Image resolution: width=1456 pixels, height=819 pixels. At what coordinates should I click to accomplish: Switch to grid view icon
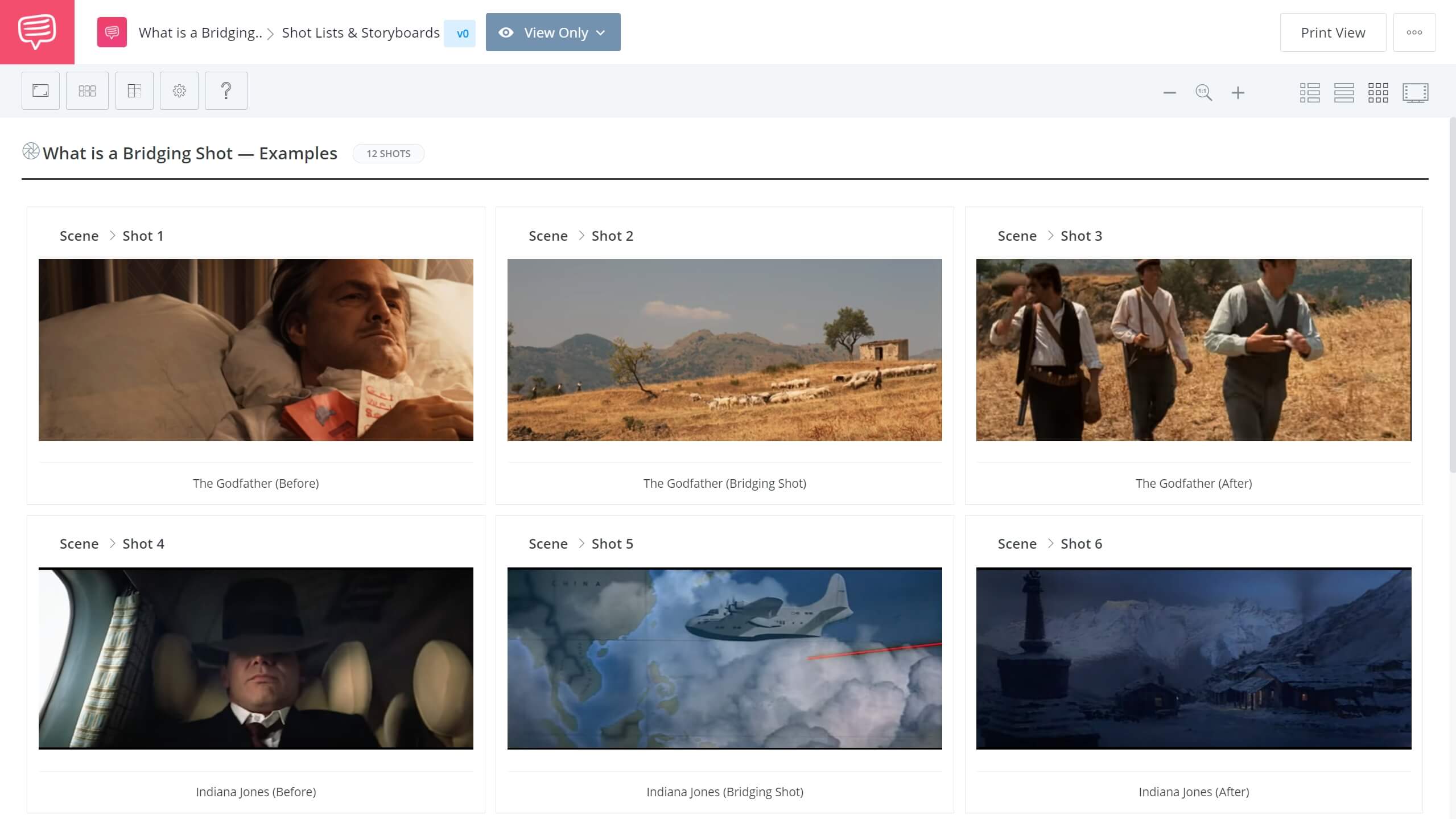[x=1378, y=93]
